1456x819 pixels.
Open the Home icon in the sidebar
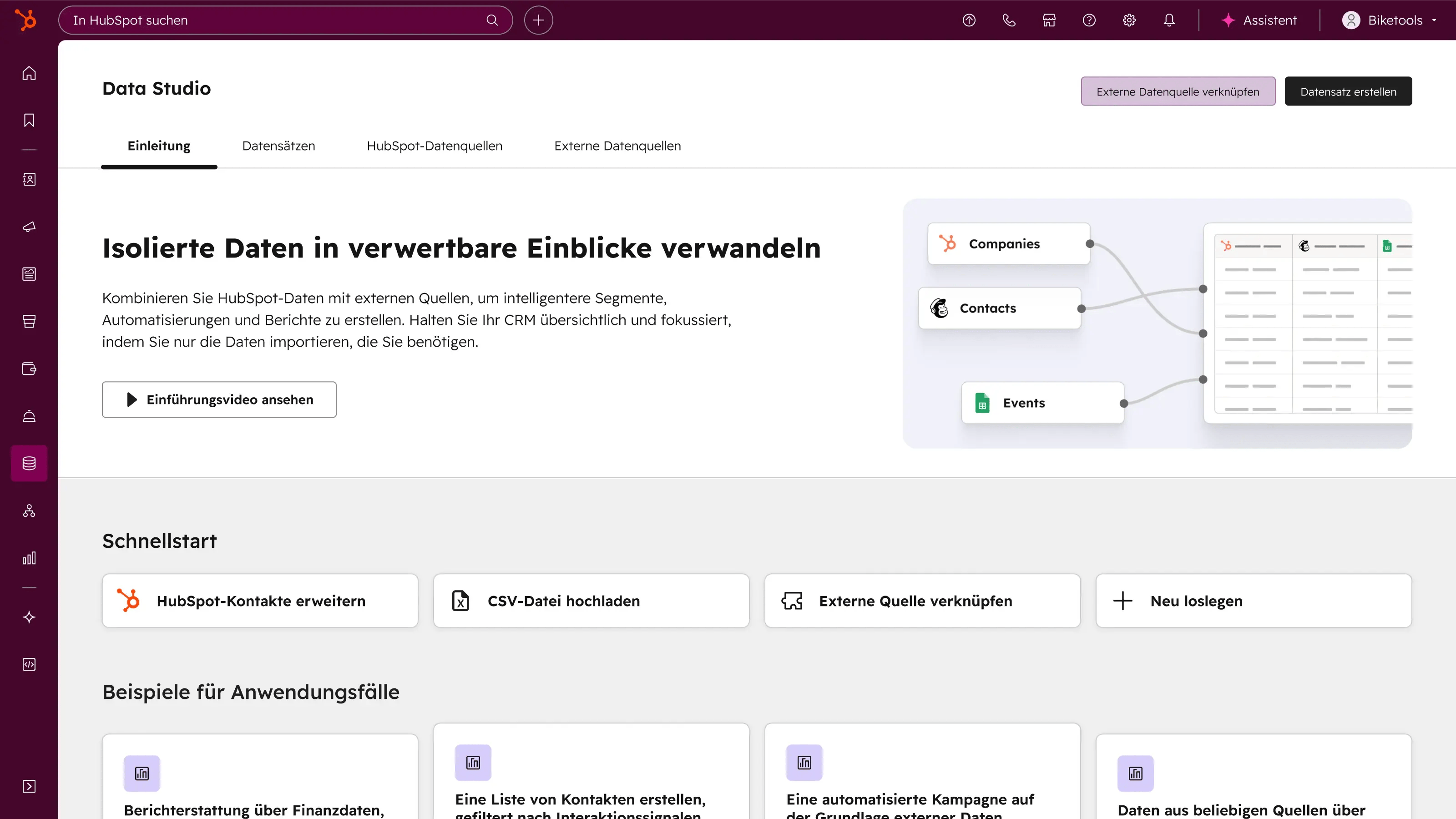tap(28, 73)
